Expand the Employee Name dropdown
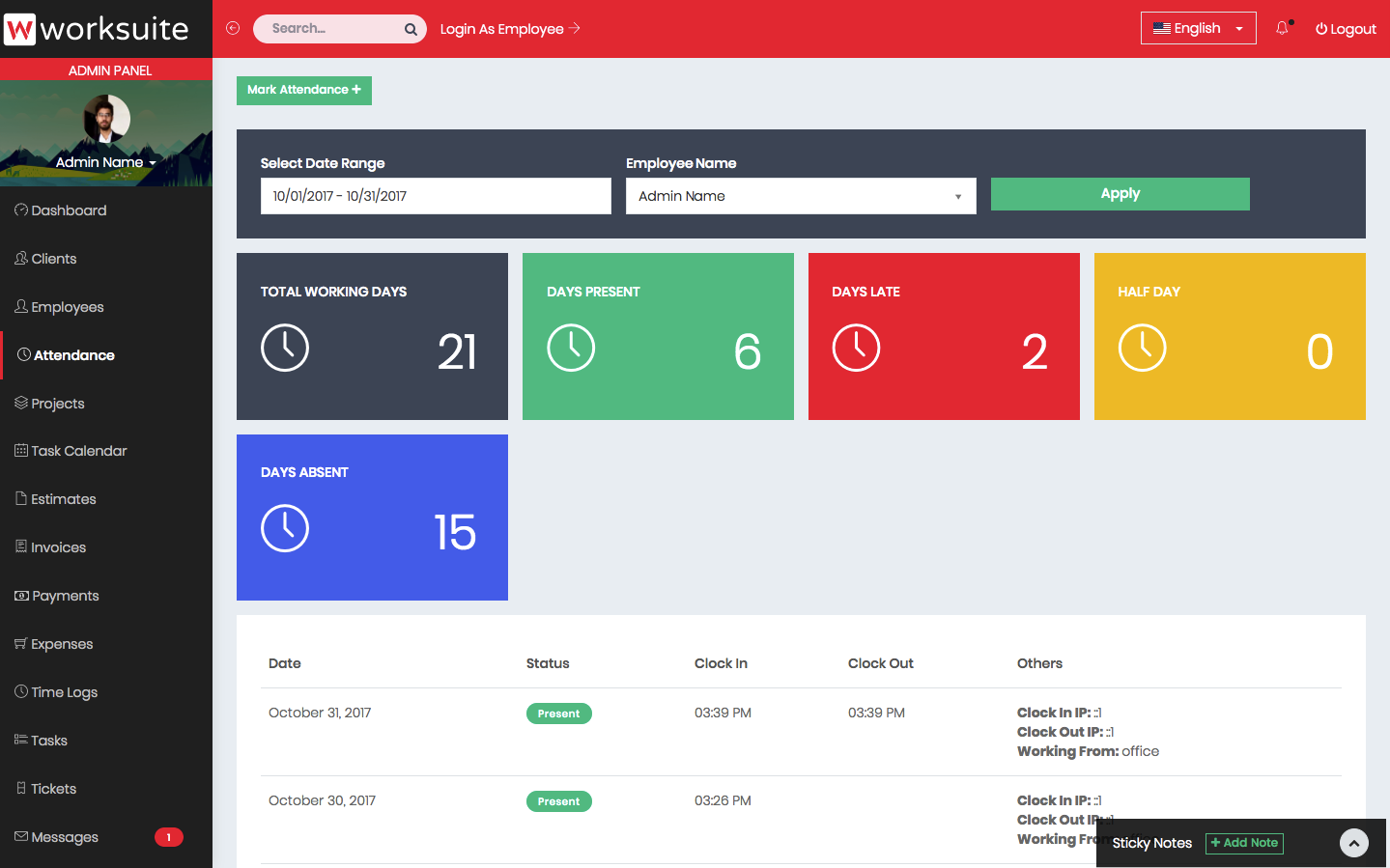Screen dimensions: 1390x868 click(x=800, y=196)
